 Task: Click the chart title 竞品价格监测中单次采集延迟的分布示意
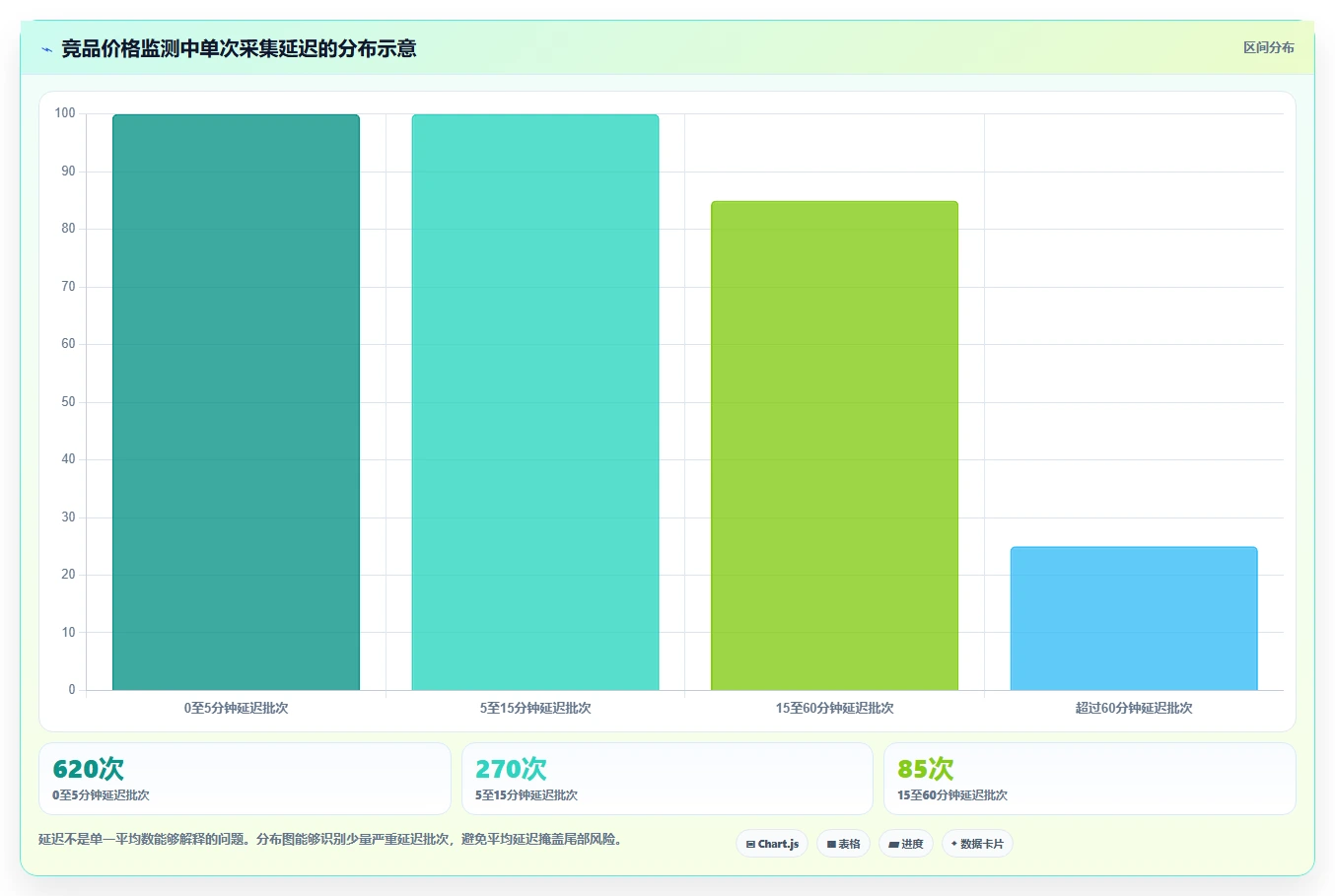(239, 48)
